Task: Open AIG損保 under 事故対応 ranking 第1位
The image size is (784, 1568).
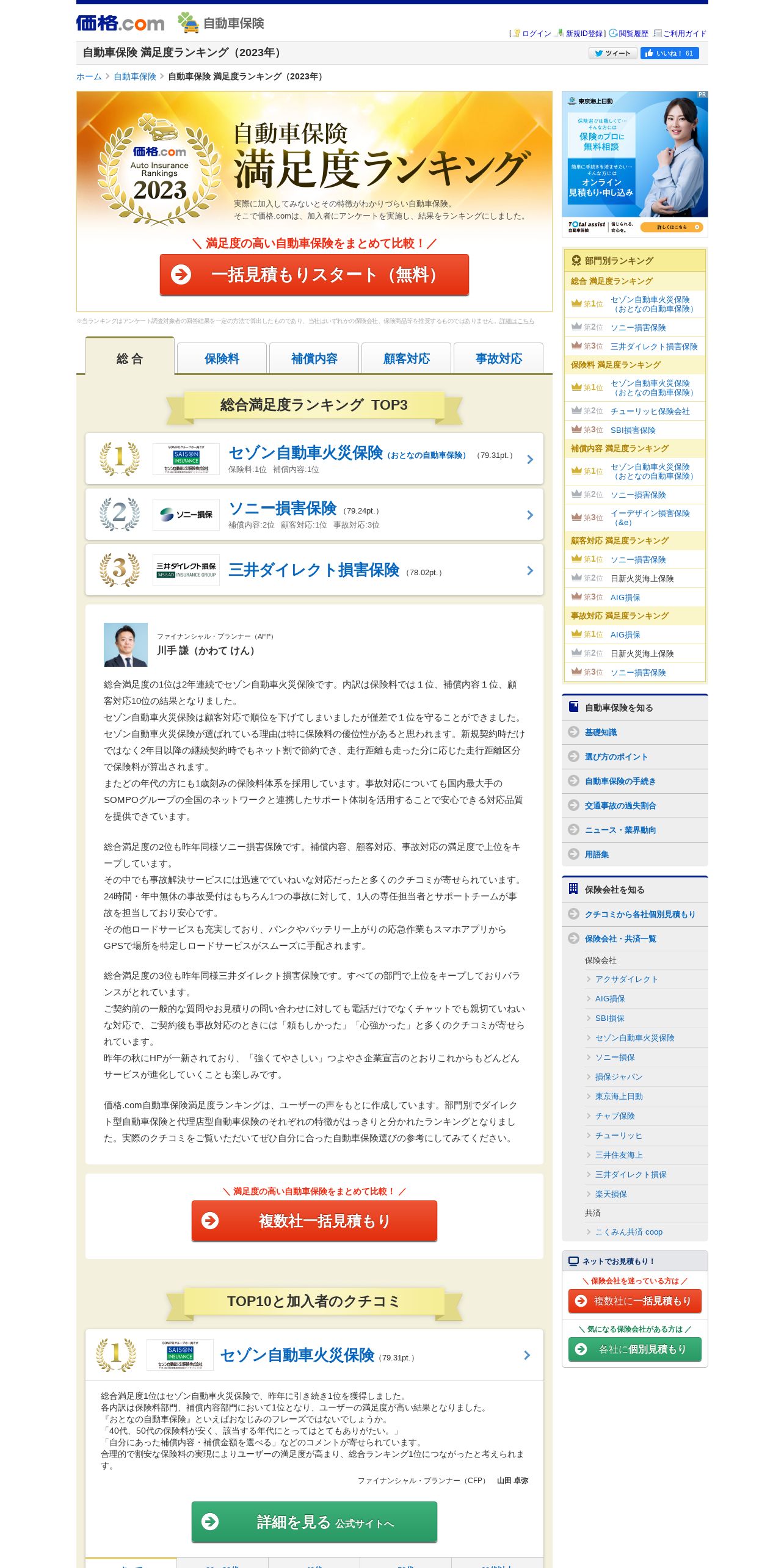Action: 625,635
